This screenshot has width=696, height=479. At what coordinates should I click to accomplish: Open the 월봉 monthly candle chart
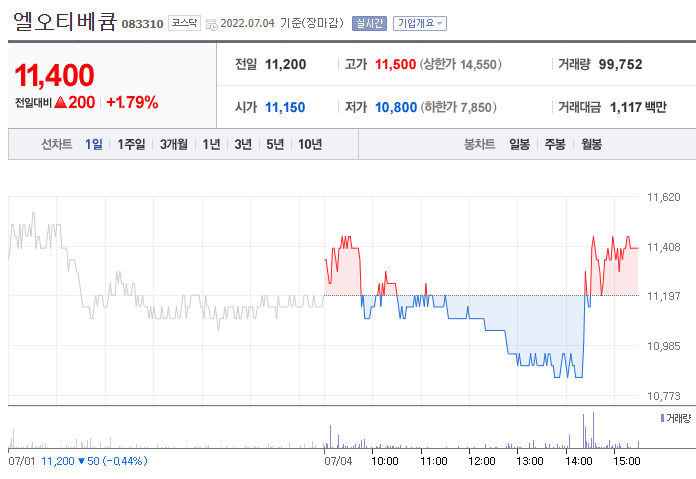pyautogui.click(x=591, y=144)
